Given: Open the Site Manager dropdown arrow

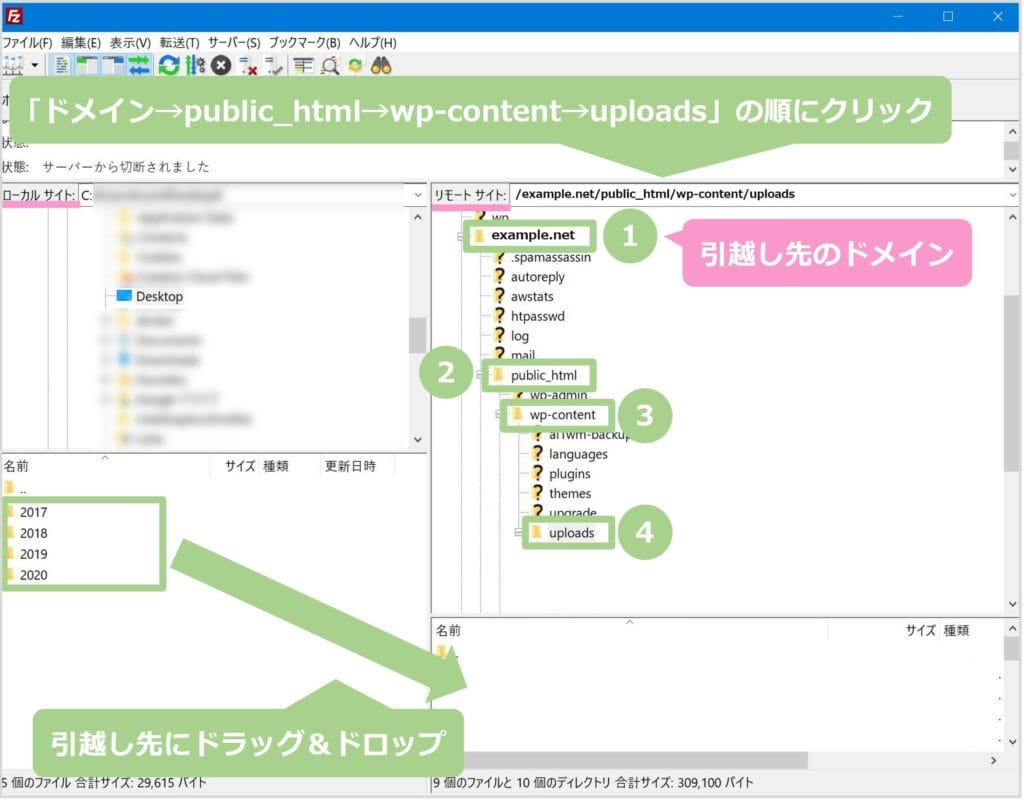Looking at the screenshot, I should [35, 66].
